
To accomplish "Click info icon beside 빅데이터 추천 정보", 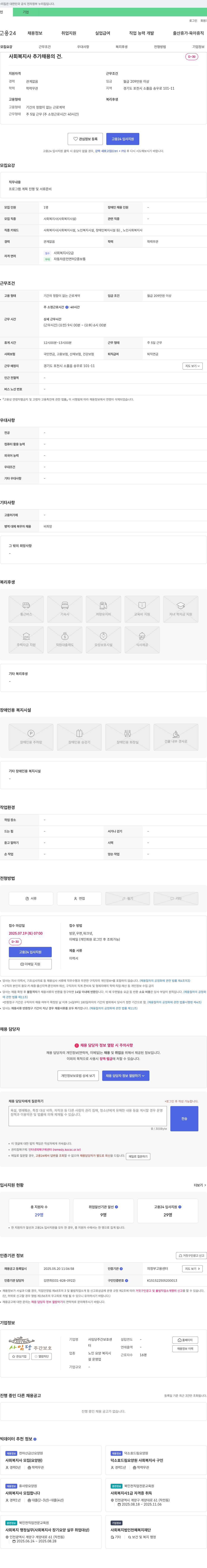I will point(35,1439).
